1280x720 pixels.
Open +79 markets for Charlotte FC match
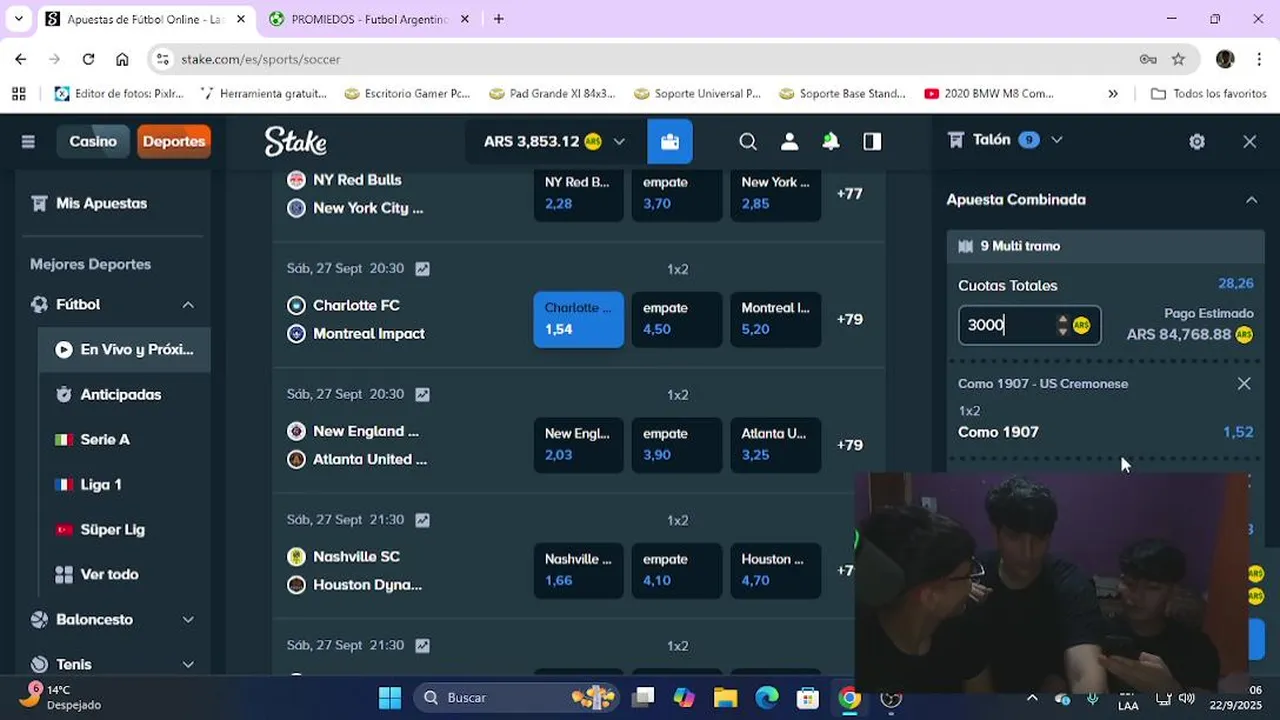(849, 320)
